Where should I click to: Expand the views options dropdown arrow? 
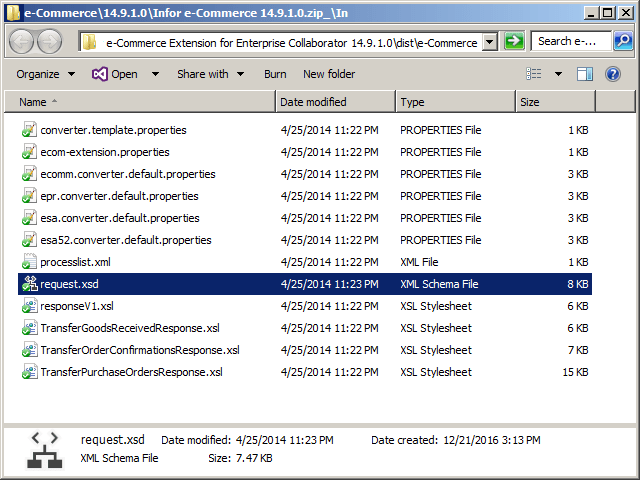(x=558, y=74)
